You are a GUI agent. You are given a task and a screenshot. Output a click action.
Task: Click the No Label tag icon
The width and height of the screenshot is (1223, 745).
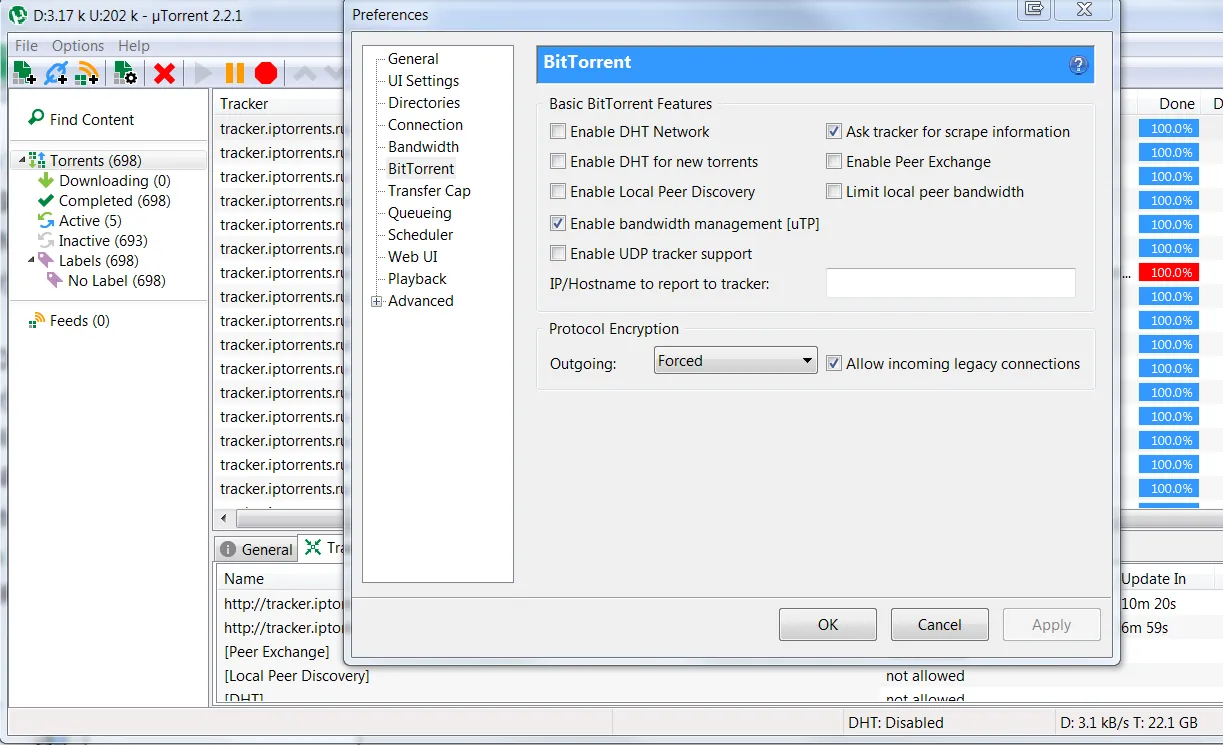(x=55, y=281)
